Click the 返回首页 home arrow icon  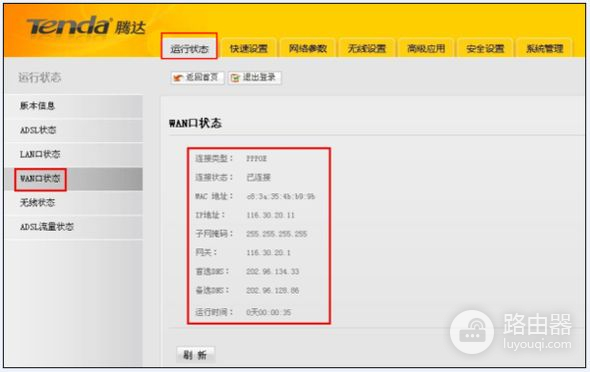pyautogui.click(x=178, y=78)
